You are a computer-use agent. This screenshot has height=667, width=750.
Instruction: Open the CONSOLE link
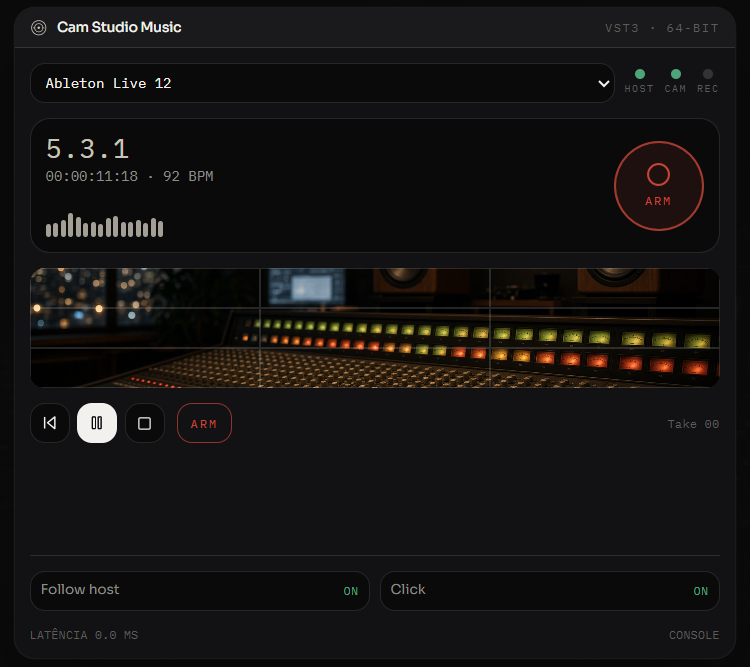pyautogui.click(x=694, y=635)
